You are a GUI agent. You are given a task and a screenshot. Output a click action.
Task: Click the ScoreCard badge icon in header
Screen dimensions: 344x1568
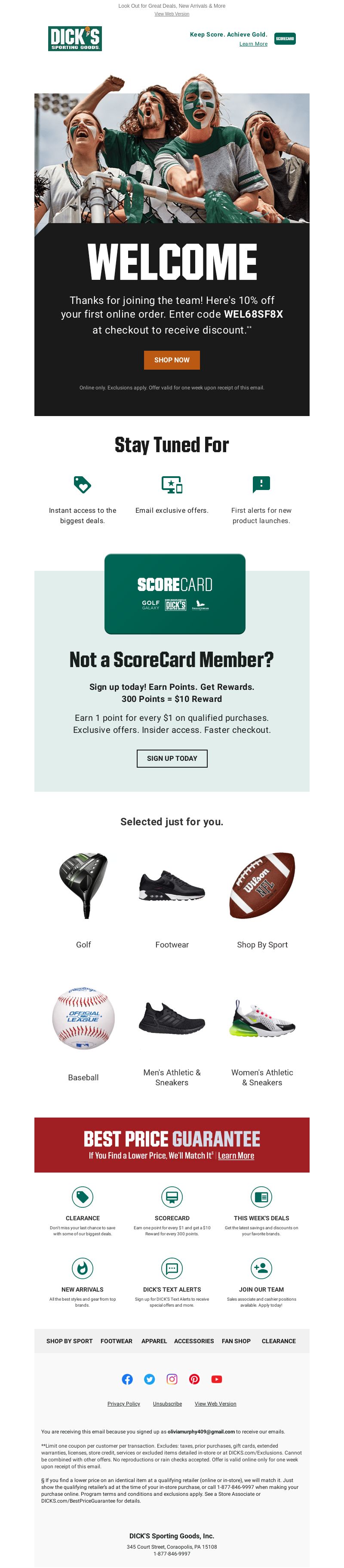pyautogui.click(x=285, y=38)
